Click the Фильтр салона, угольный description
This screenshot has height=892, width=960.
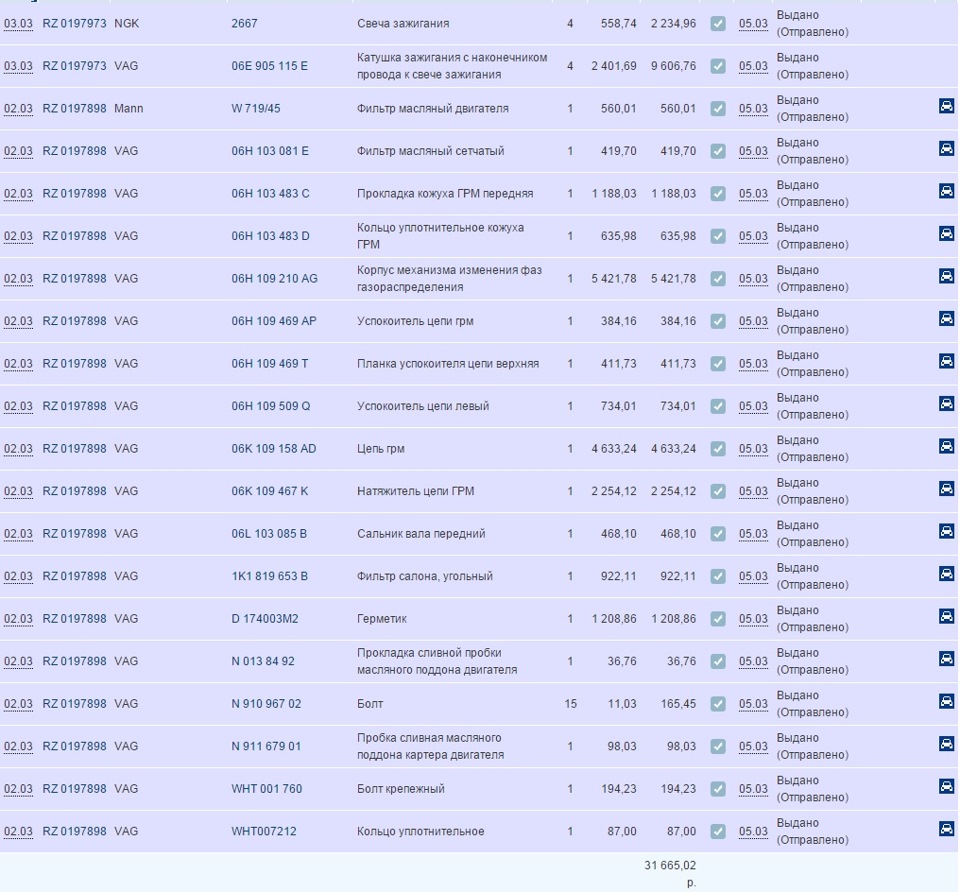425,576
